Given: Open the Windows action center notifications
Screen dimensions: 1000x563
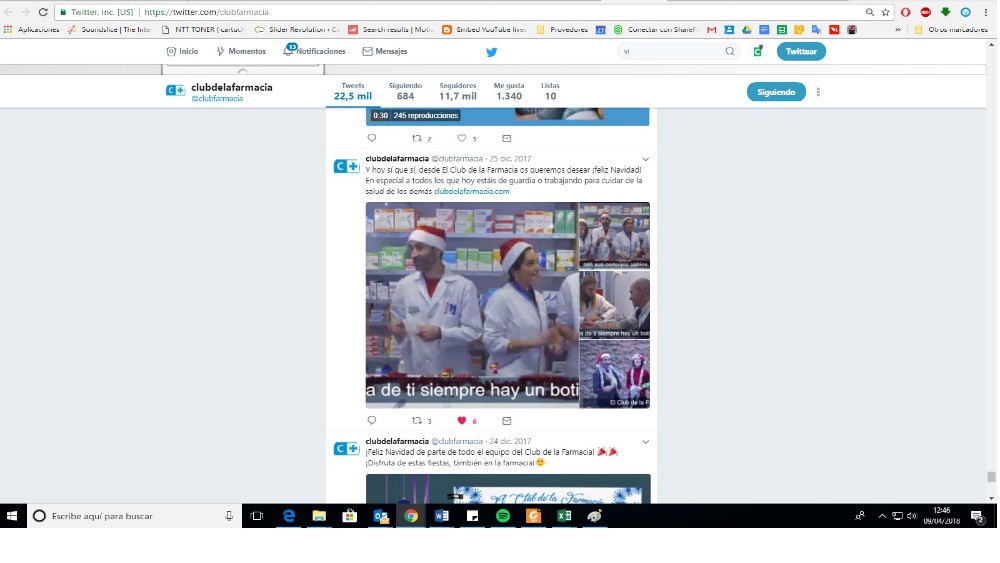Looking at the screenshot, I should (977, 516).
